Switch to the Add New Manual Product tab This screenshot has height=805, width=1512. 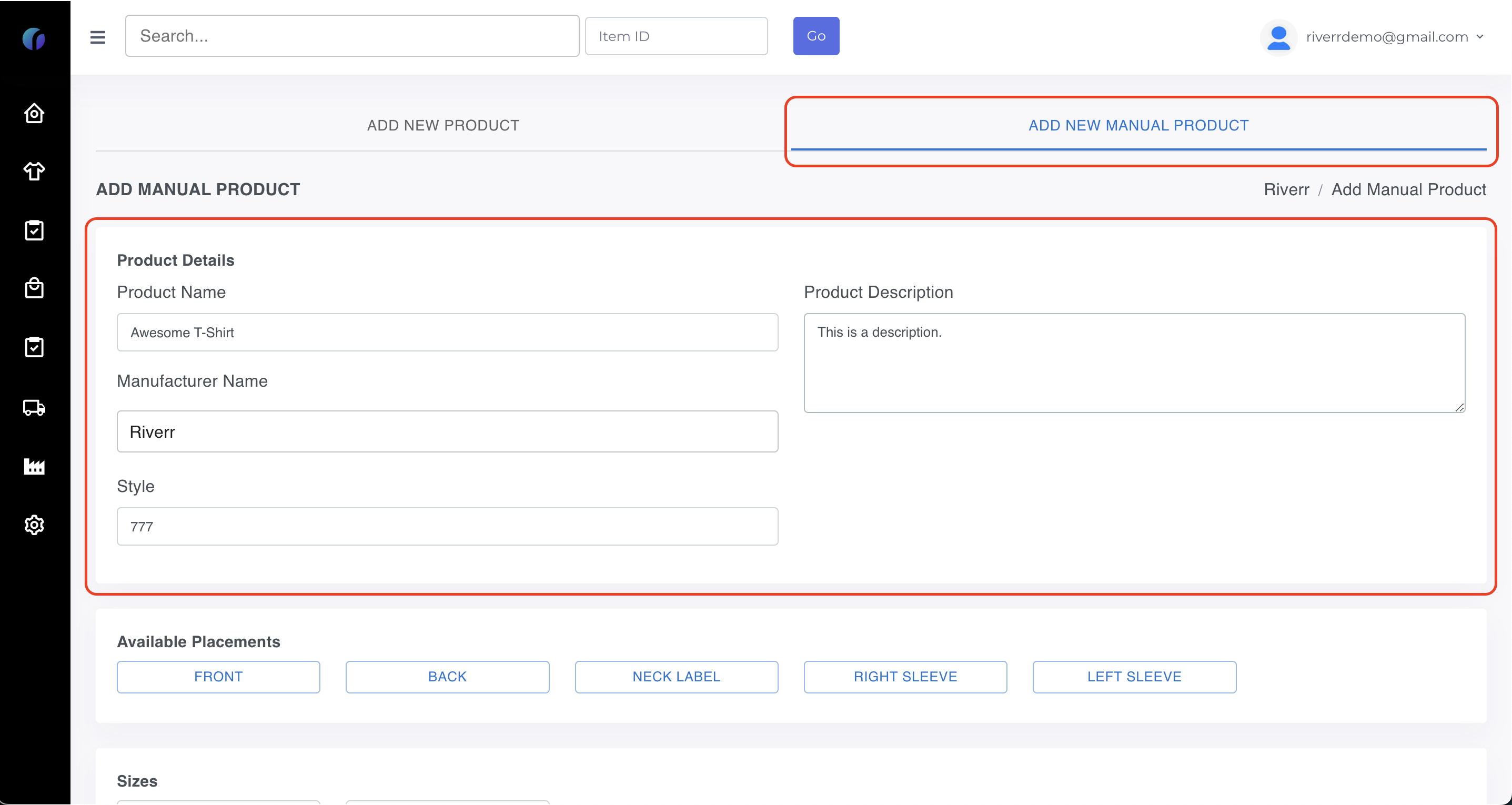(x=1138, y=125)
